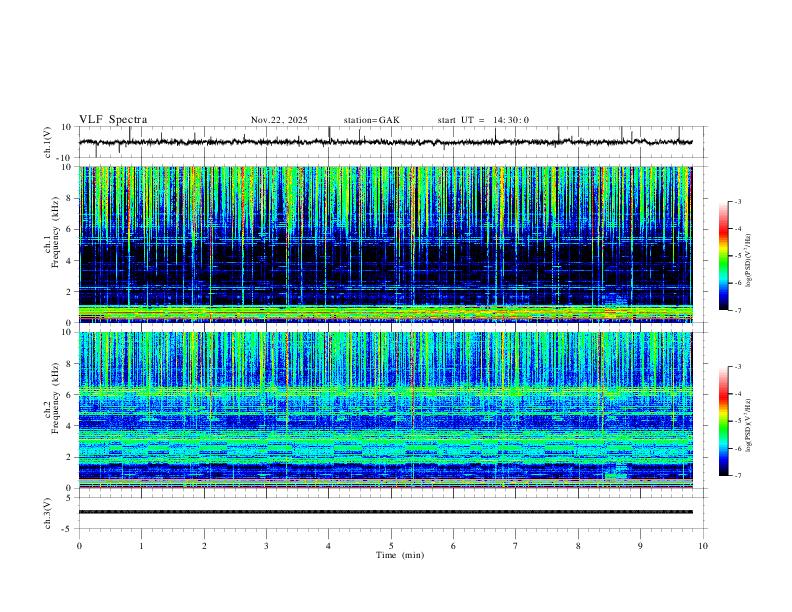Click the "Time (min)" axis label
792x612 pixels.
coord(400,555)
